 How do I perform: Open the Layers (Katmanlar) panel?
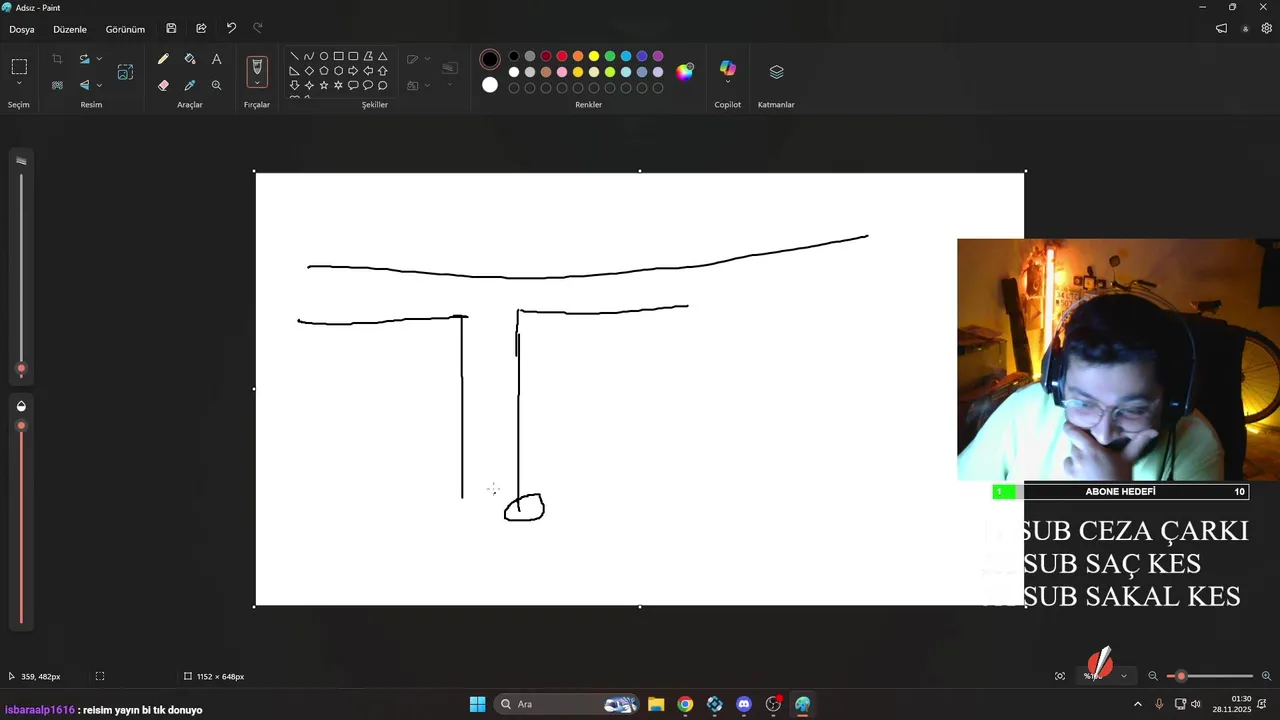(776, 72)
